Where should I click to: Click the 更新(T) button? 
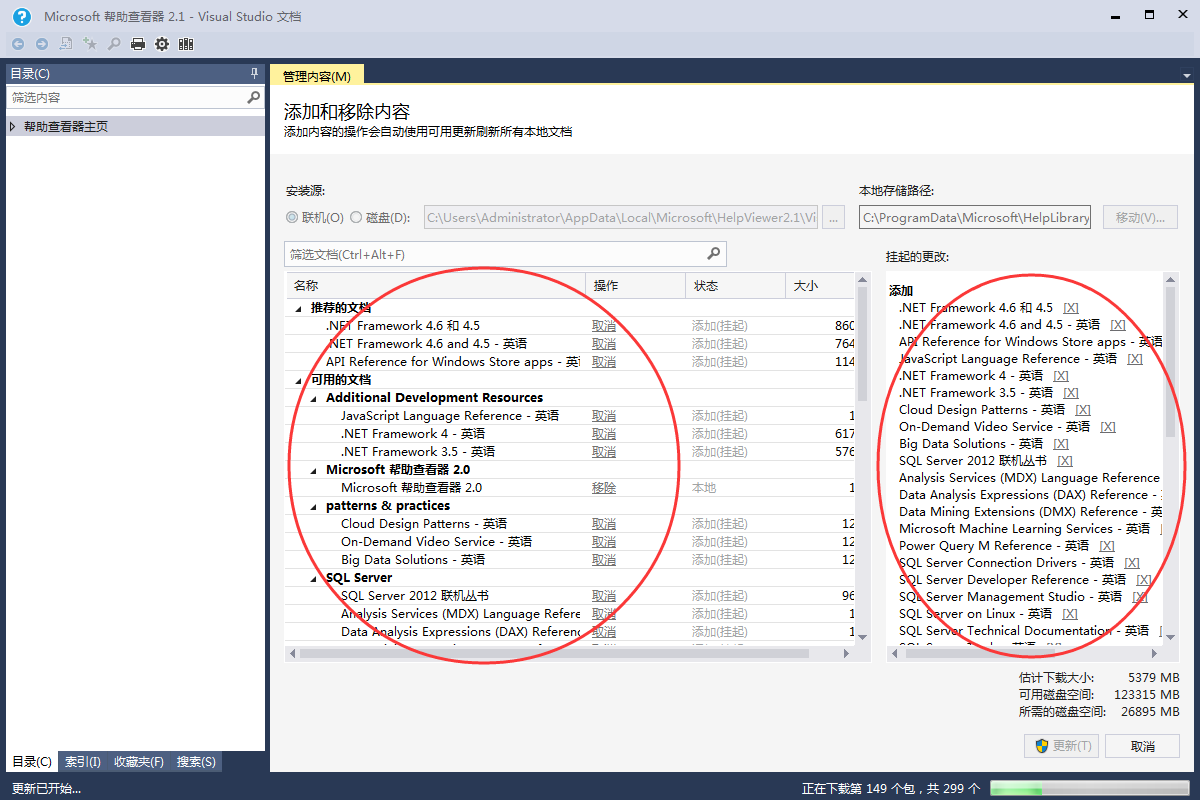[x=1061, y=746]
